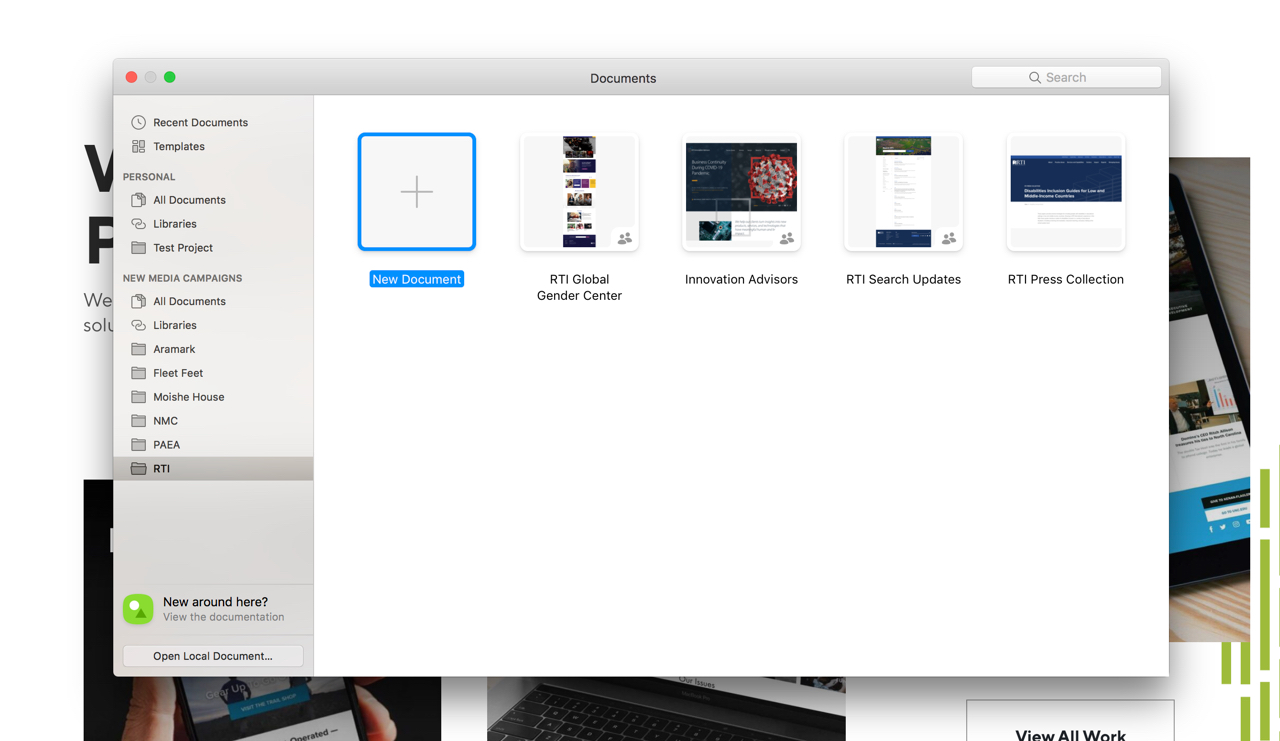
Task: Open the Aramark project
Action: 174,349
